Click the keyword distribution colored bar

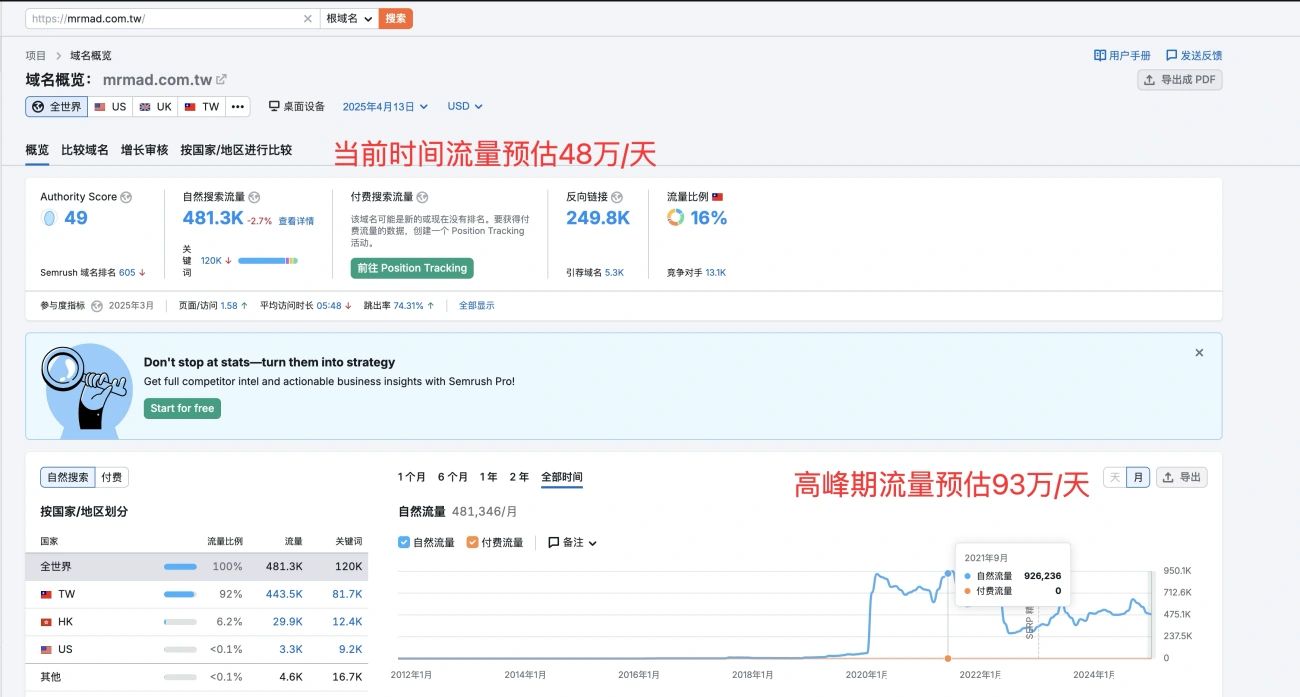[268, 261]
